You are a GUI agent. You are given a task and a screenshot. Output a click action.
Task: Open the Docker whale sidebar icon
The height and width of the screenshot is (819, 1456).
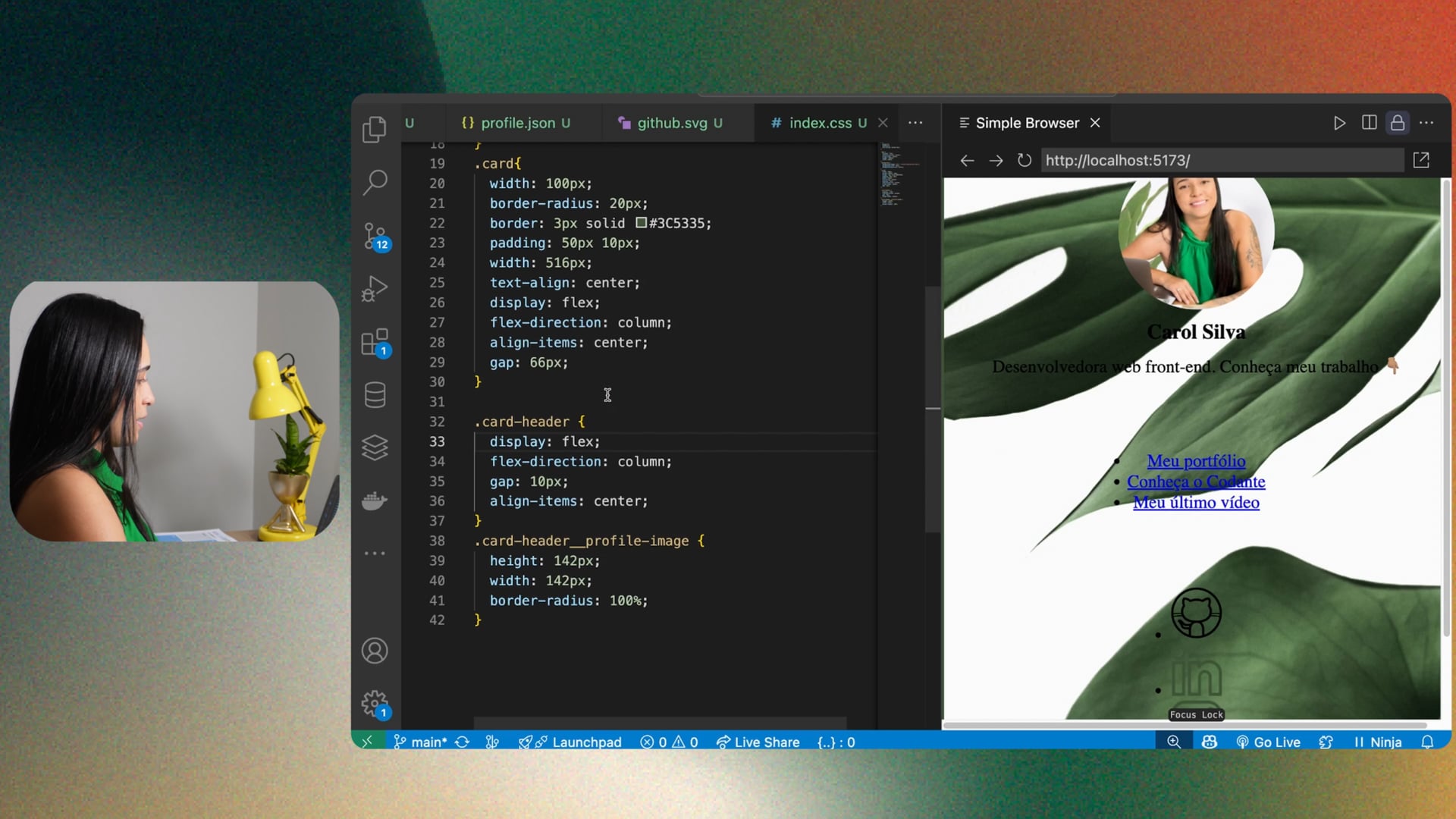[375, 501]
